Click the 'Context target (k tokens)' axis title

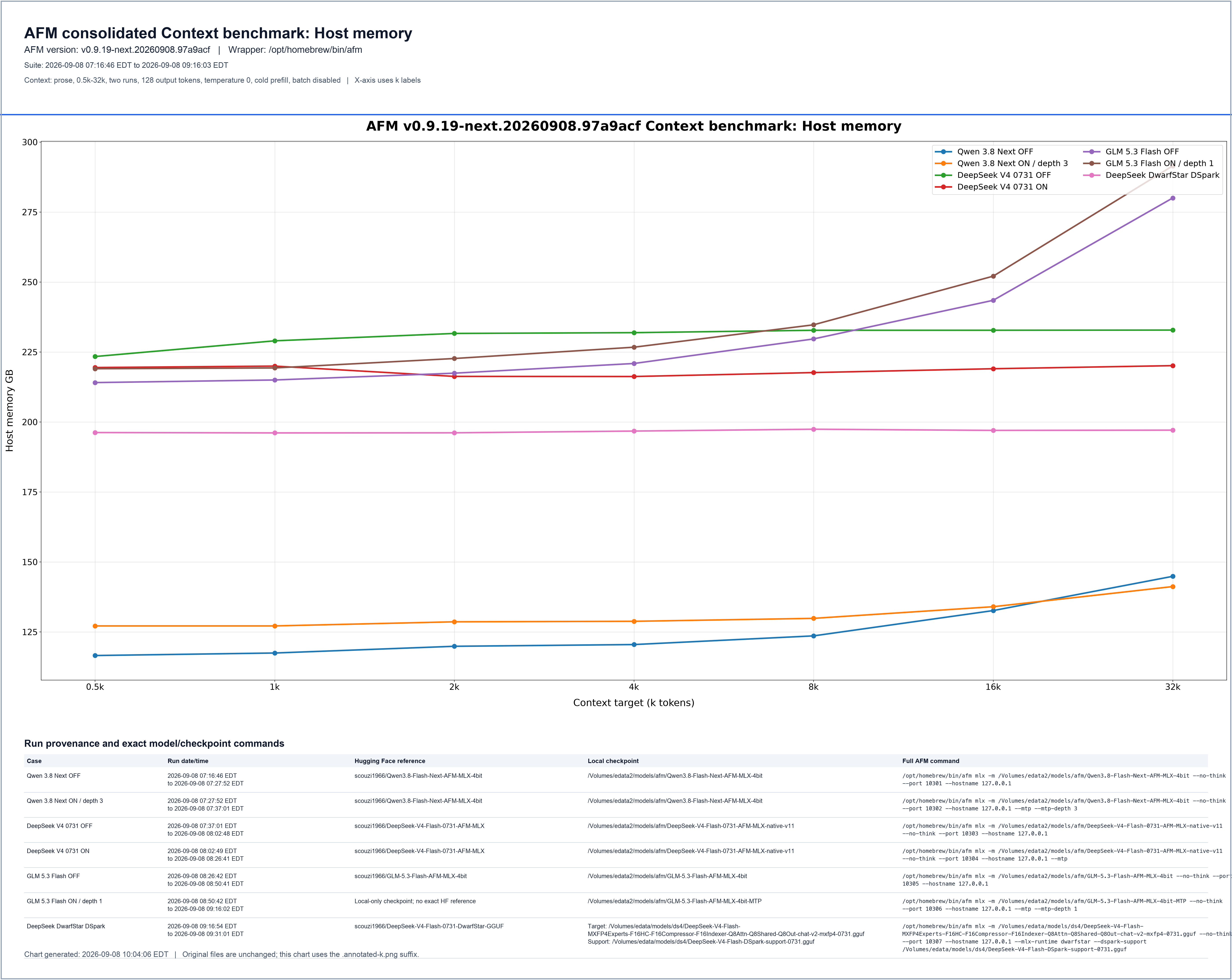tap(634, 703)
